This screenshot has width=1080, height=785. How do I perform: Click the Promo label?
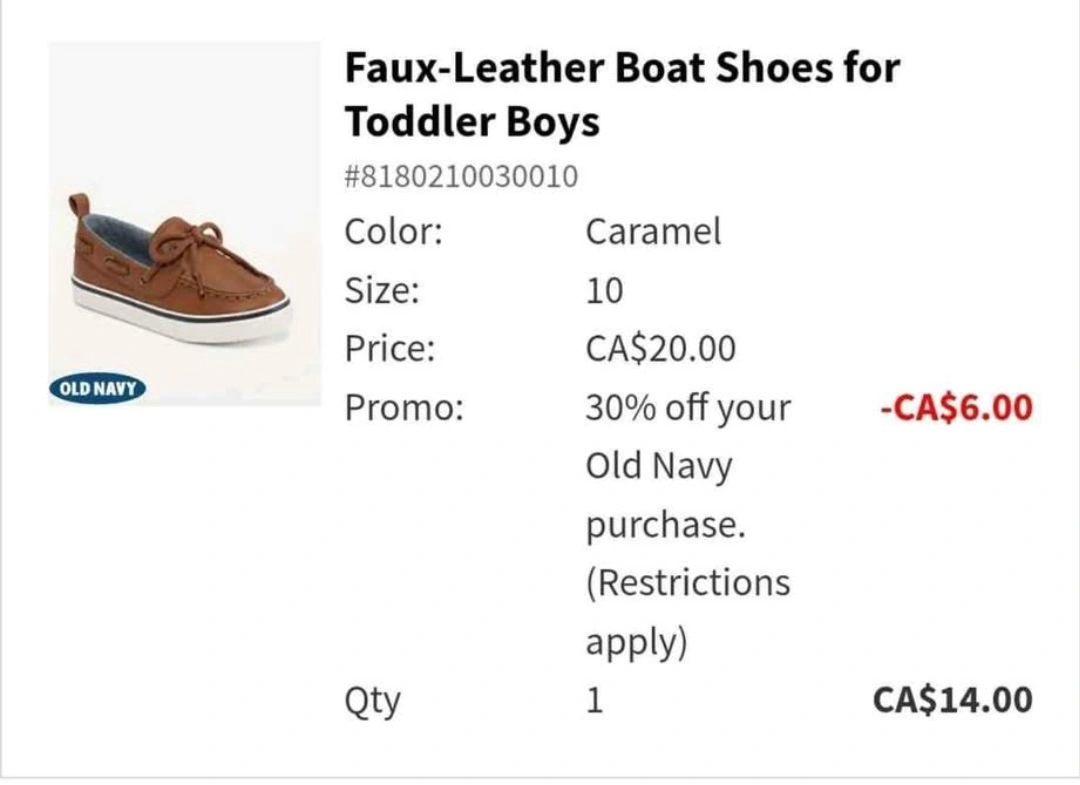pos(404,408)
